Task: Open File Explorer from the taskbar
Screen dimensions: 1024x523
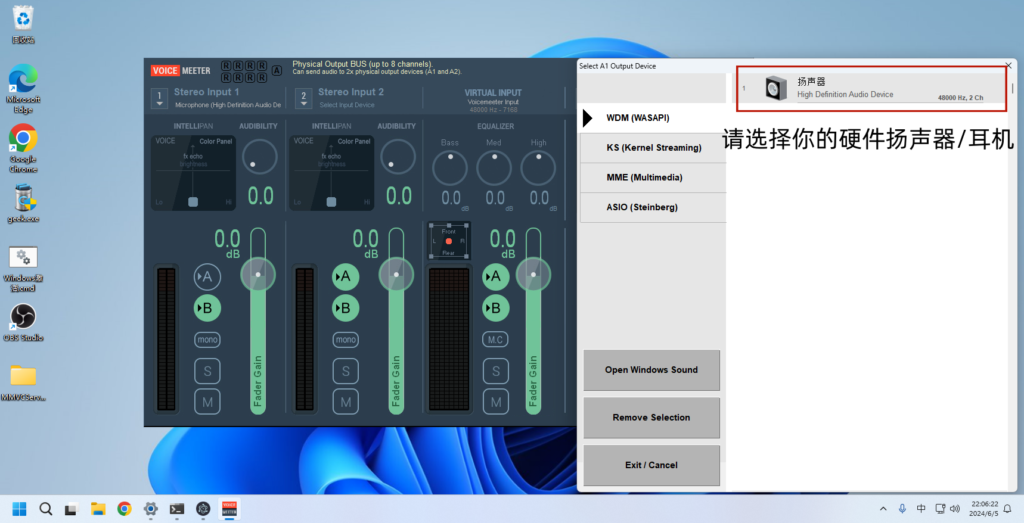Action: (98, 509)
